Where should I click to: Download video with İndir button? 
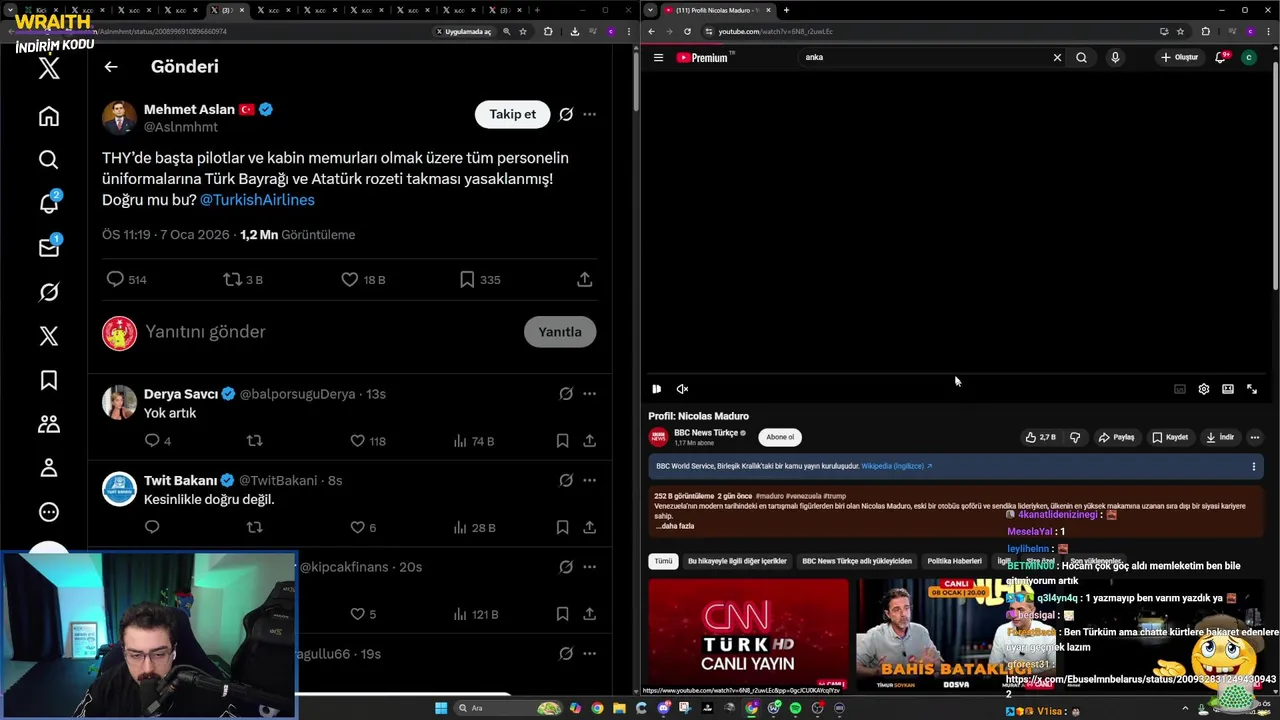pyautogui.click(x=1220, y=437)
